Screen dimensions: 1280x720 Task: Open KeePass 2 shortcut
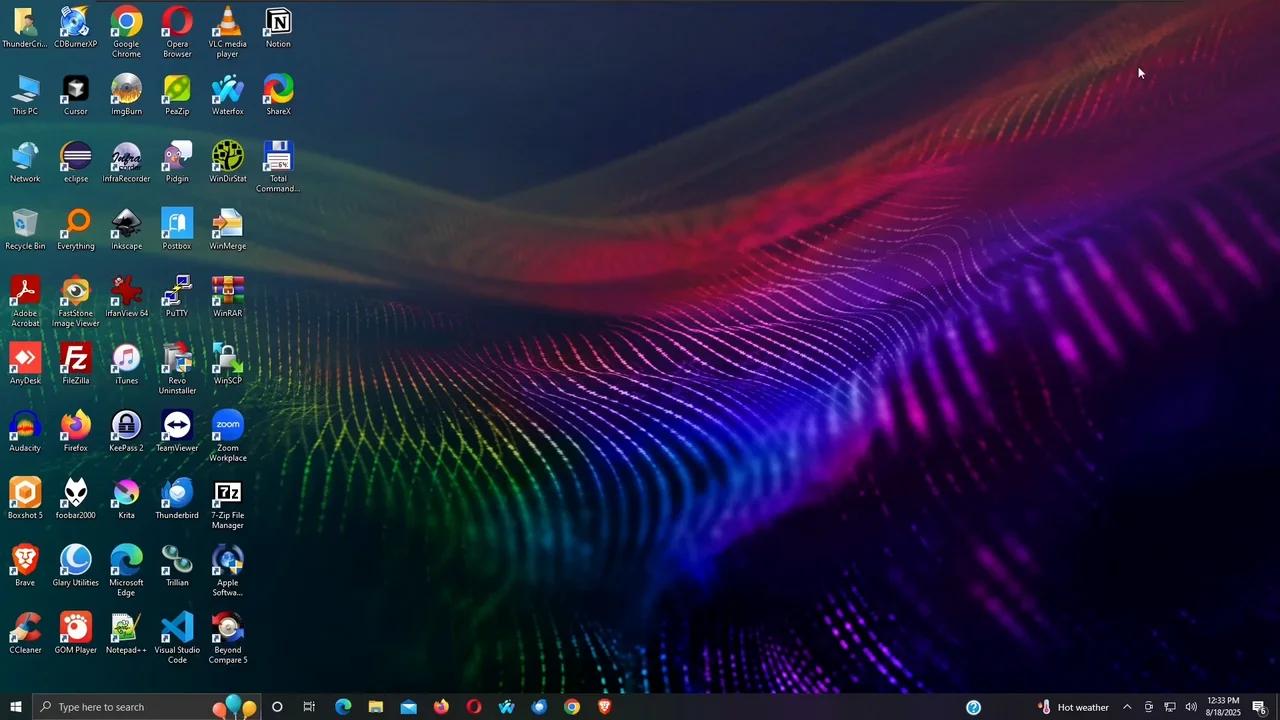coord(126,430)
